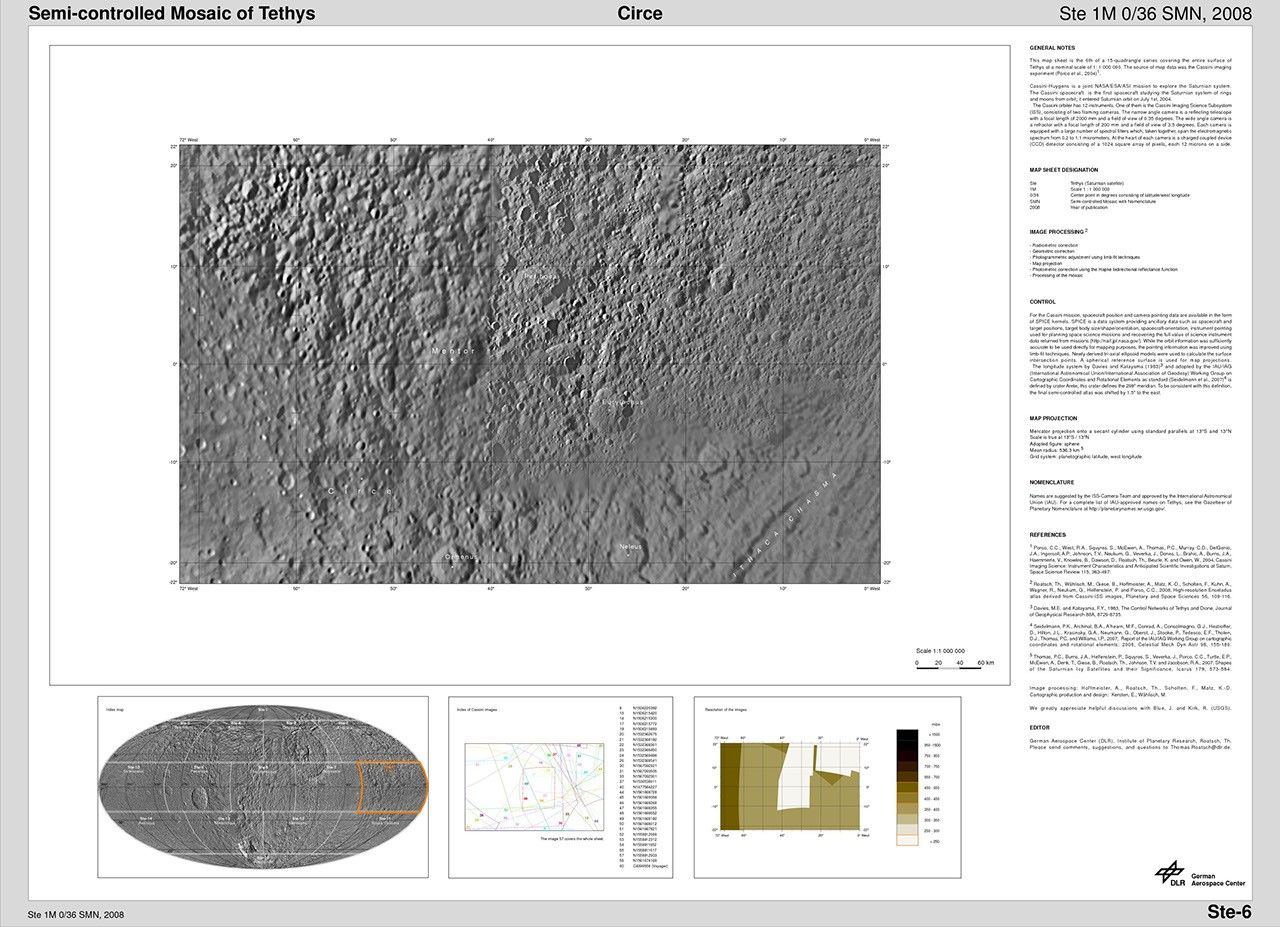Click the References heading
This screenshot has height=927, width=1280.
click(x=1048, y=535)
